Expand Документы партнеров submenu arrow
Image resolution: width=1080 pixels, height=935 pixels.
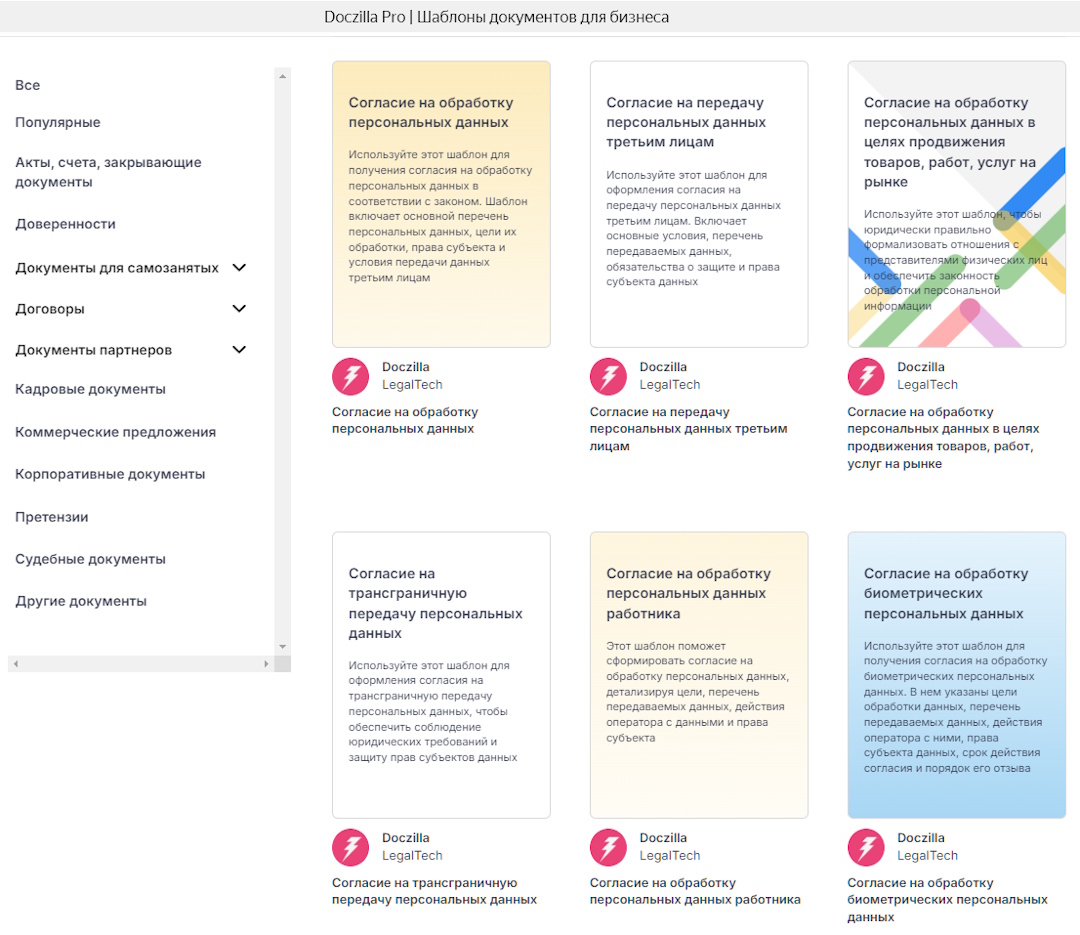click(239, 350)
